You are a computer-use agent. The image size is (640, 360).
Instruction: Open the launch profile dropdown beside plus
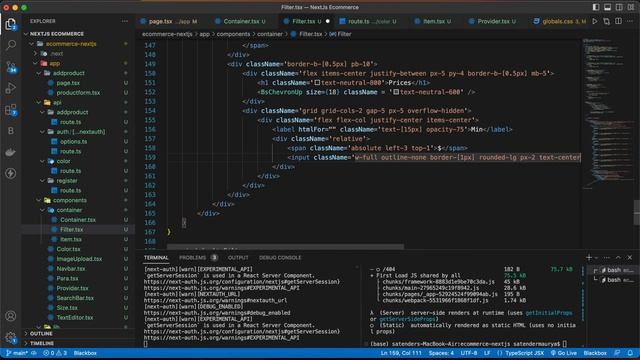[596, 258]
